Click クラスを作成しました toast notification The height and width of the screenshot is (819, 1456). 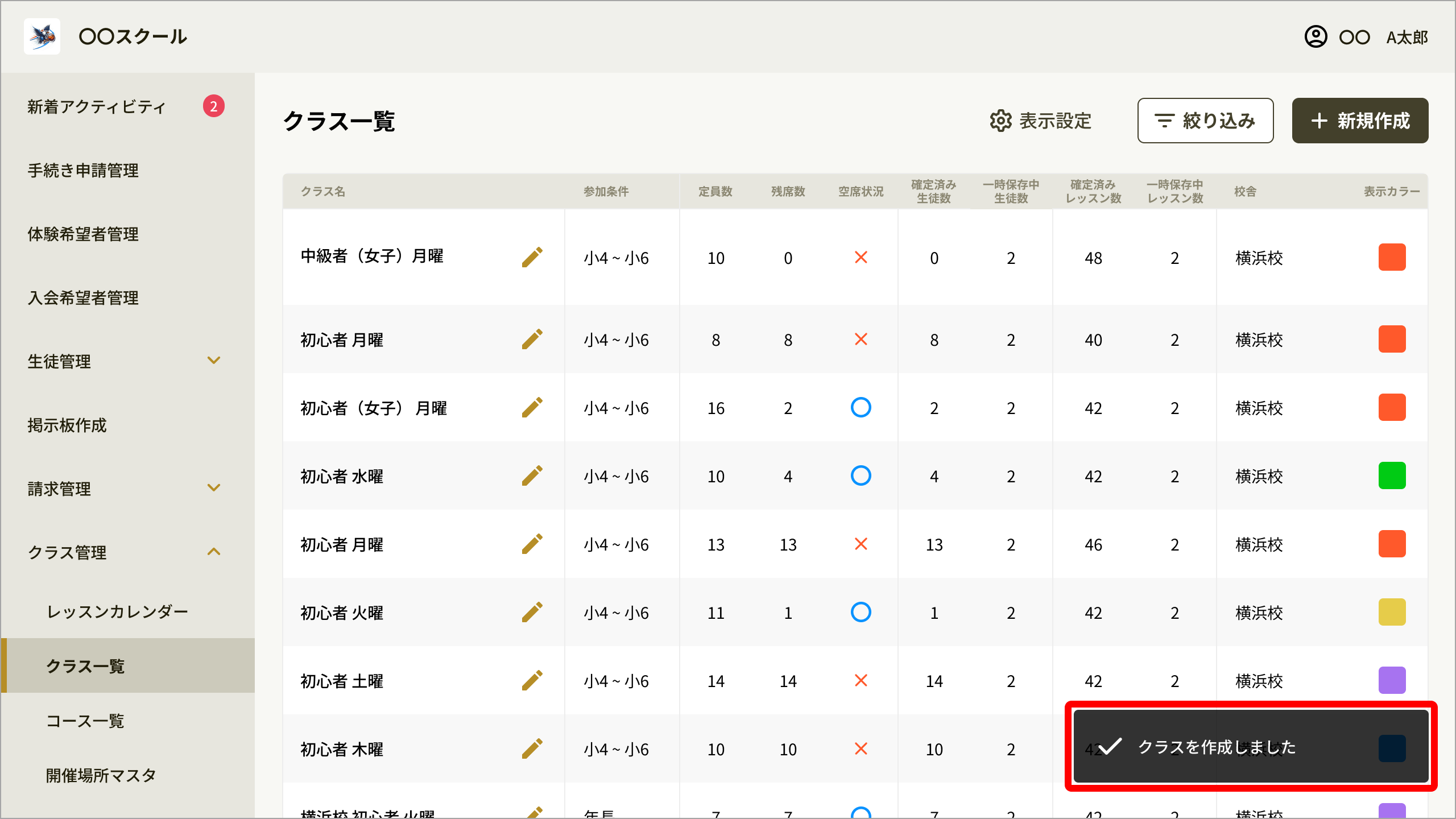(x=1251, y=746)
